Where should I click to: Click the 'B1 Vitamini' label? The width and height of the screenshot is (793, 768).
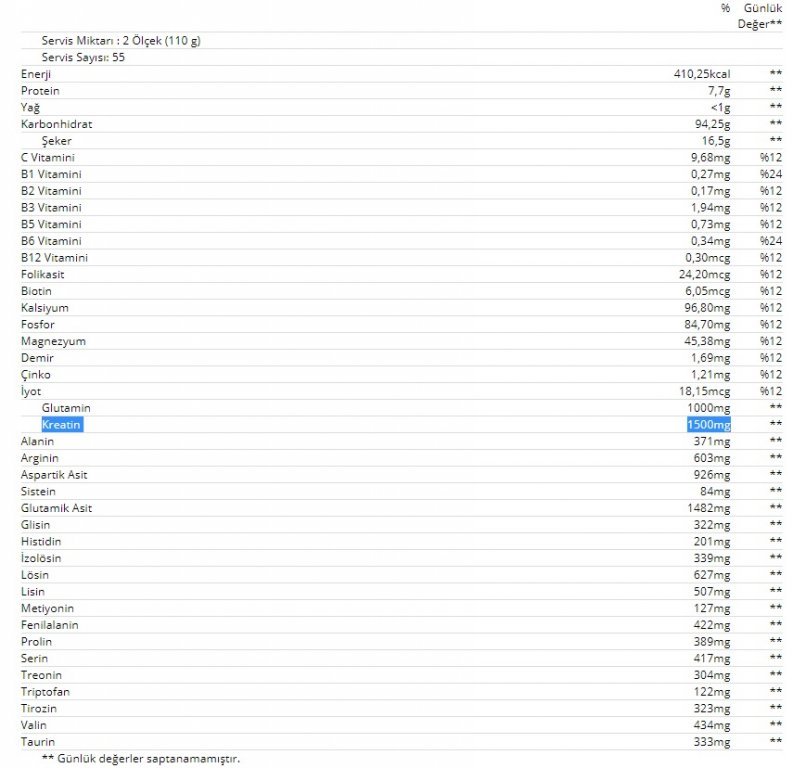click(51, 174)
